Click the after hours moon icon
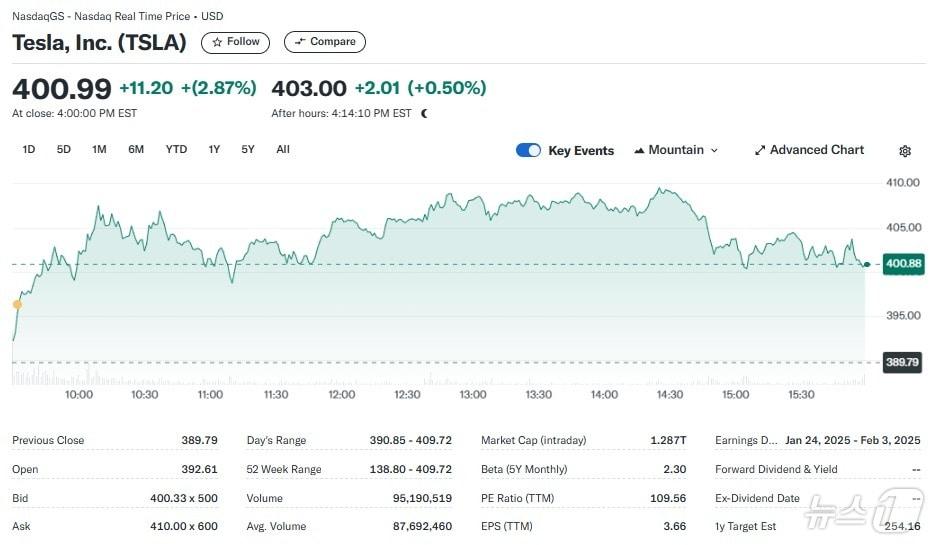Screen dimensions: 934x545 tap(424, 114)
